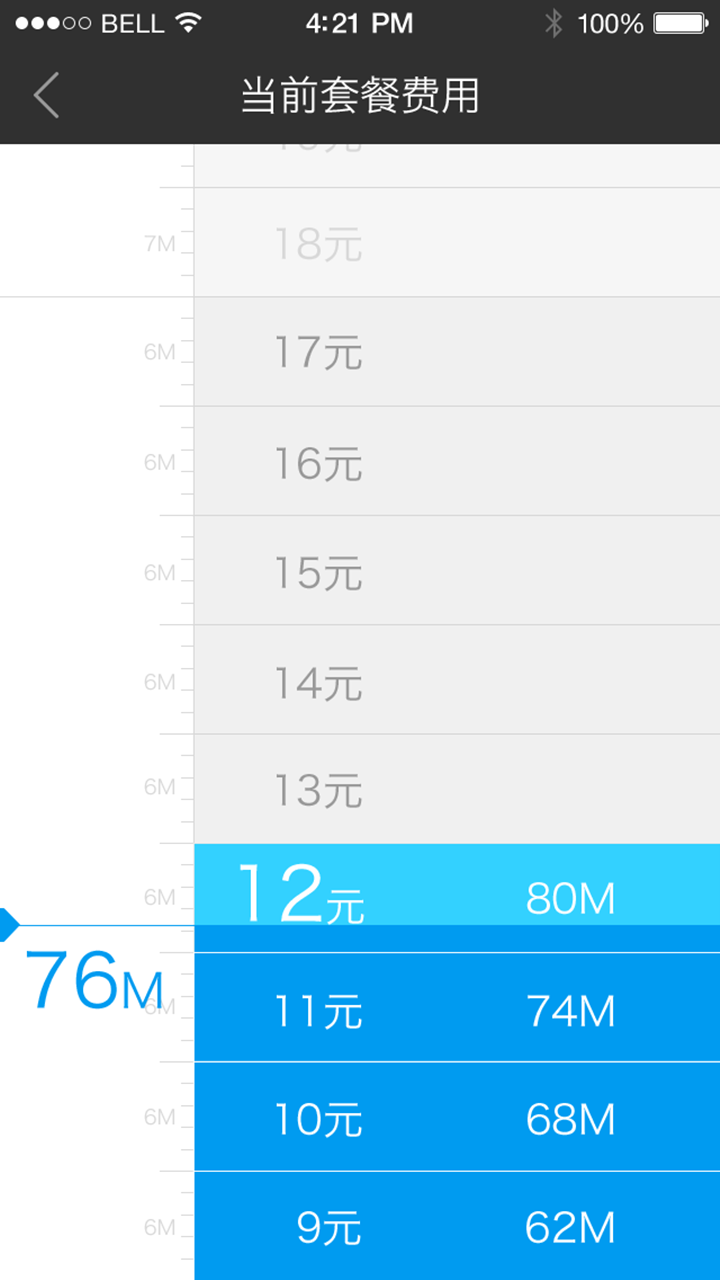Image resolution: width=720 pixels, height=1280 pixels.
Task: Tap the faded 18元 plan row
Action: pyautogui.click(x=456, y=243)
